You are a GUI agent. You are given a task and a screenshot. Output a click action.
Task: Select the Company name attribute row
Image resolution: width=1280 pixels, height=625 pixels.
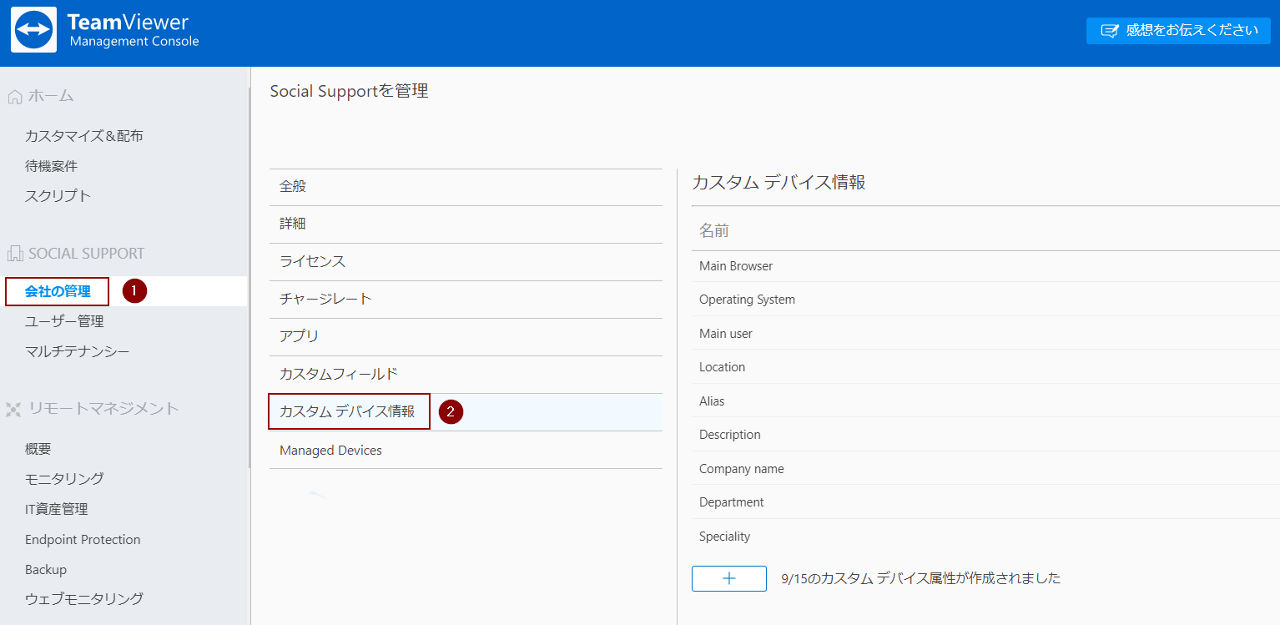pyautogui.click(x=985, y=469)
